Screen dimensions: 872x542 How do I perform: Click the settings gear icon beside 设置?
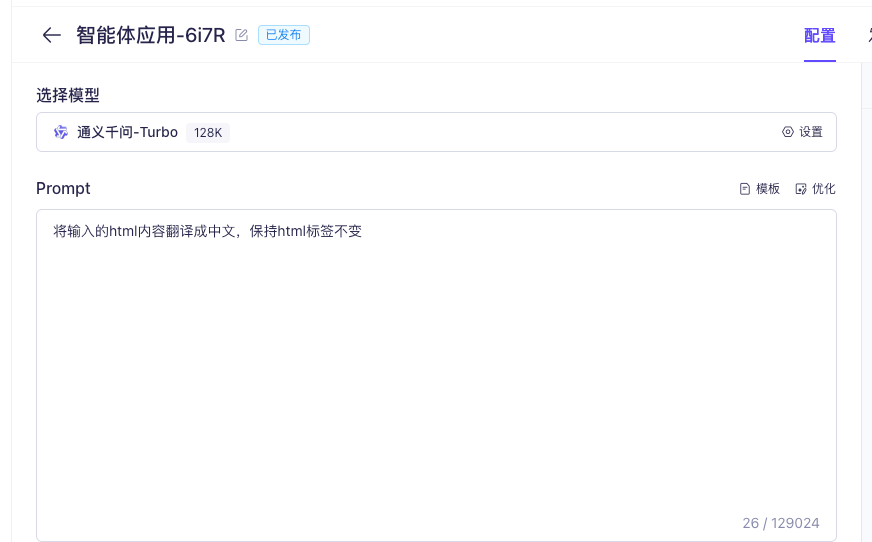[787, 132]
